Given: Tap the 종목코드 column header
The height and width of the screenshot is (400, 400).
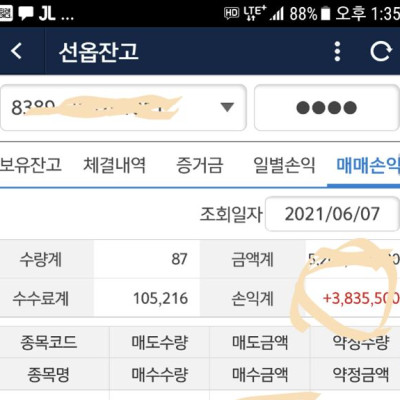Looking at the screenshot, I should tap(49, 342).
